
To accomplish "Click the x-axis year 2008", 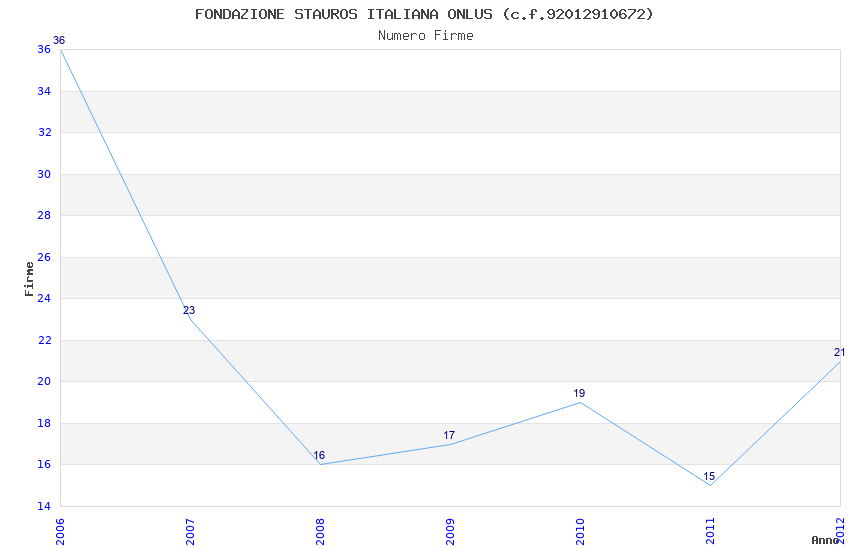I will coord(320,531).
